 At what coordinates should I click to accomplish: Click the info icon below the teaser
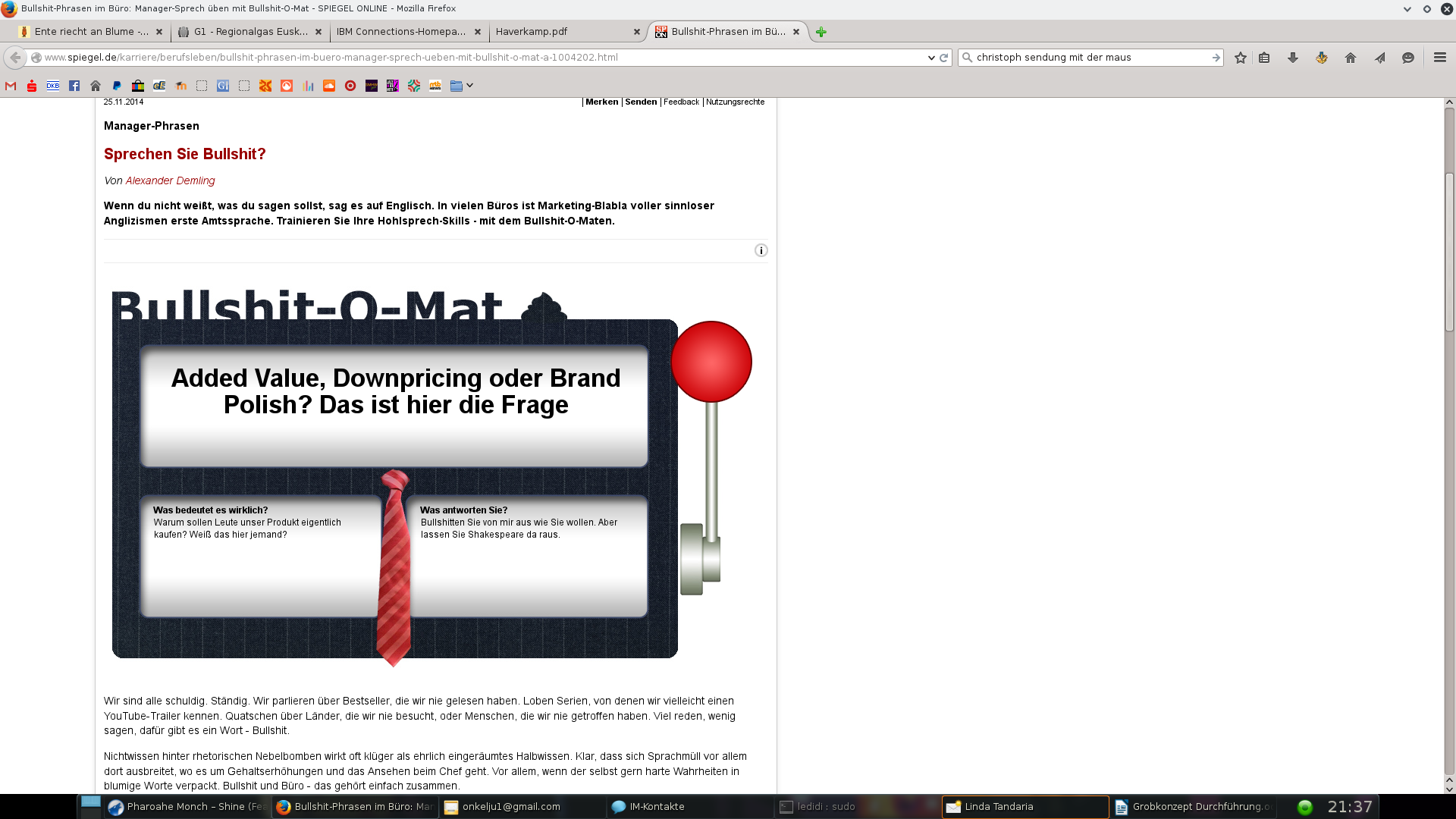(x=761, y=250)
